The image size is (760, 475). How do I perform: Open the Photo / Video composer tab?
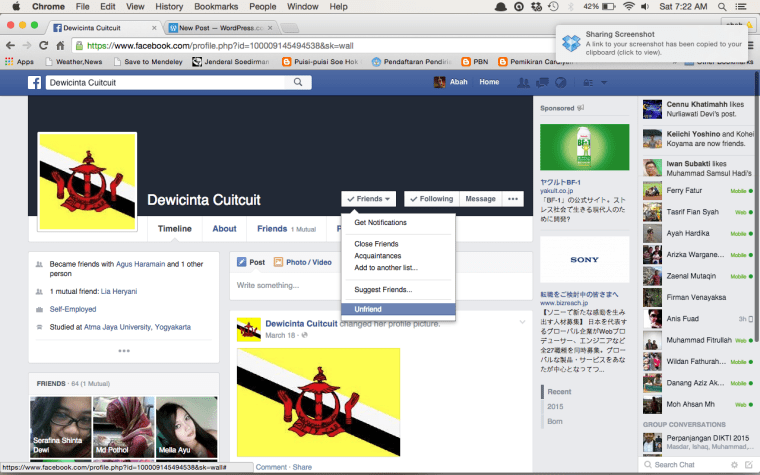coord(303,262)
